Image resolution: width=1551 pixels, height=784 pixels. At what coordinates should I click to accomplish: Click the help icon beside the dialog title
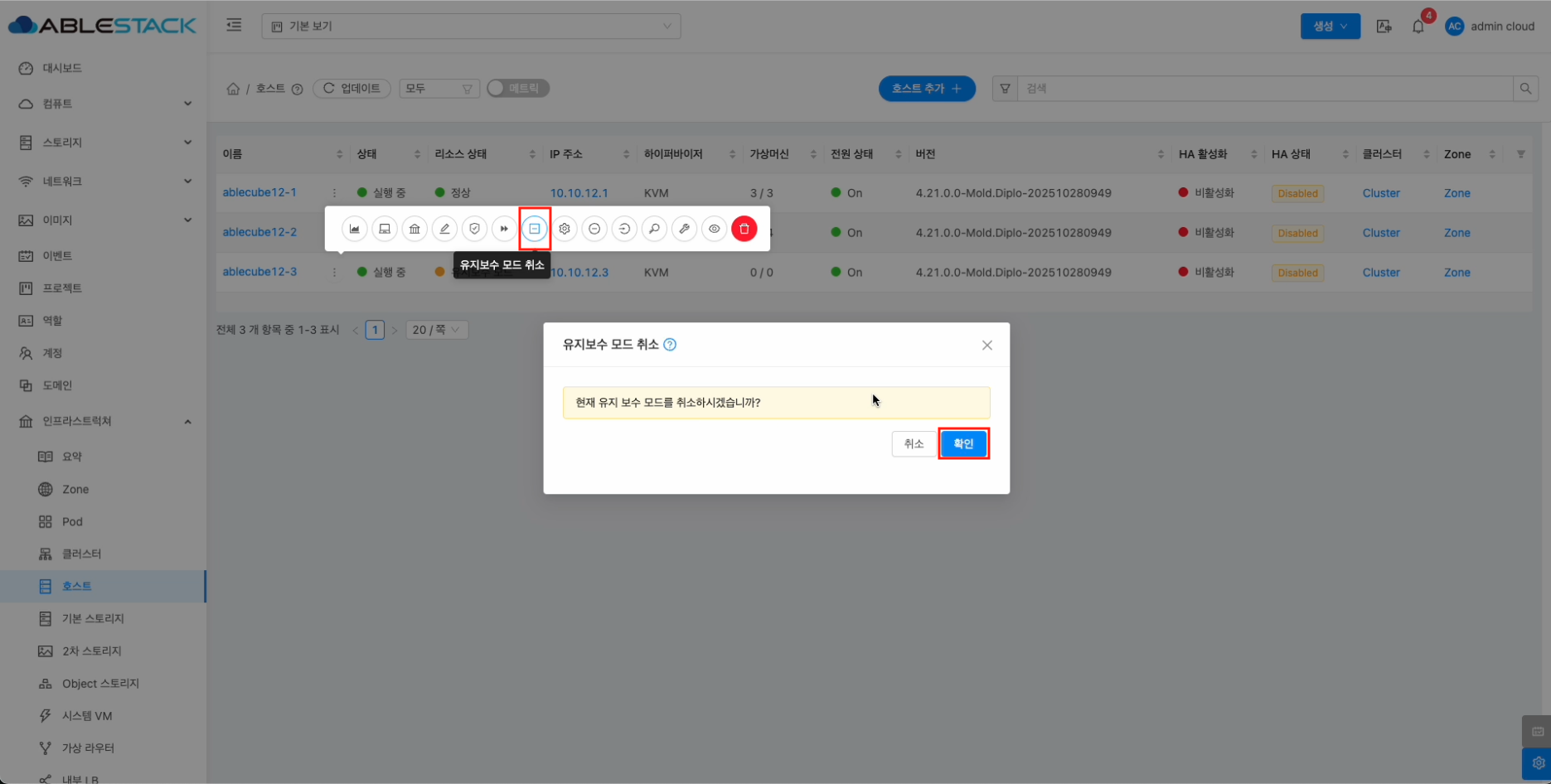(670, 345)
